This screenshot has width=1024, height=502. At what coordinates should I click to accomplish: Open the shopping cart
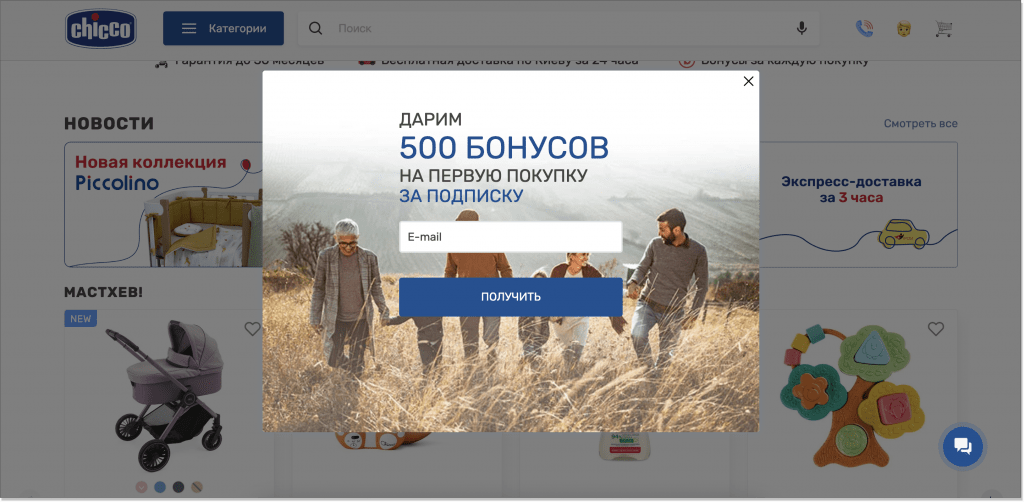click(x=944, y=29)
